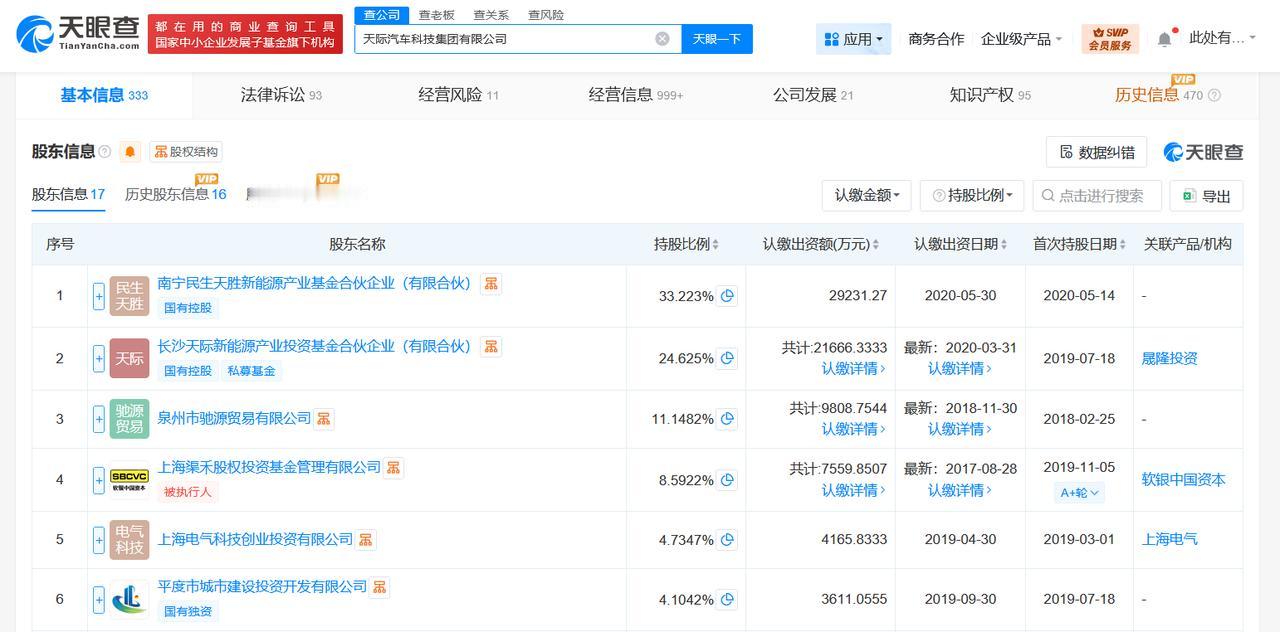The height and width of the screenshot is (632, 1280).
Task: Click the 股权结构 button
Action: click(186, 152)
